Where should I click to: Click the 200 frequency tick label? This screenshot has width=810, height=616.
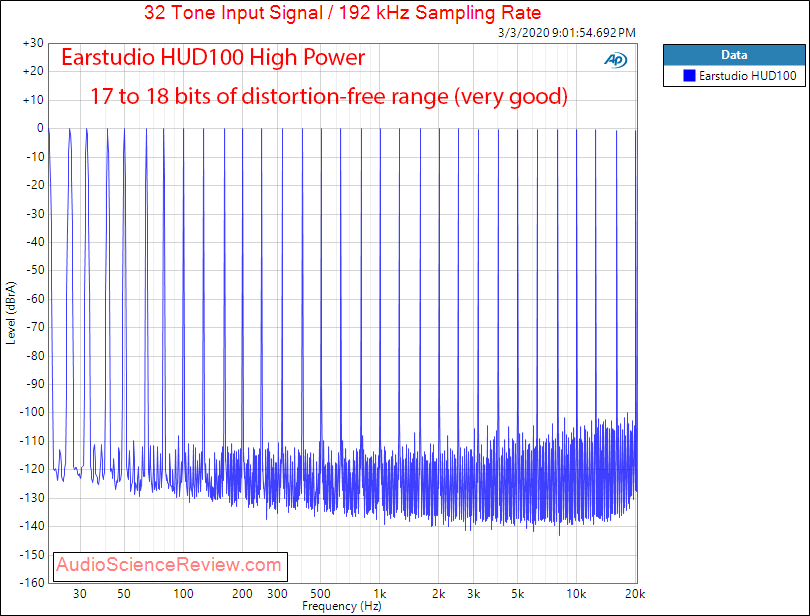tap(242, 594)
